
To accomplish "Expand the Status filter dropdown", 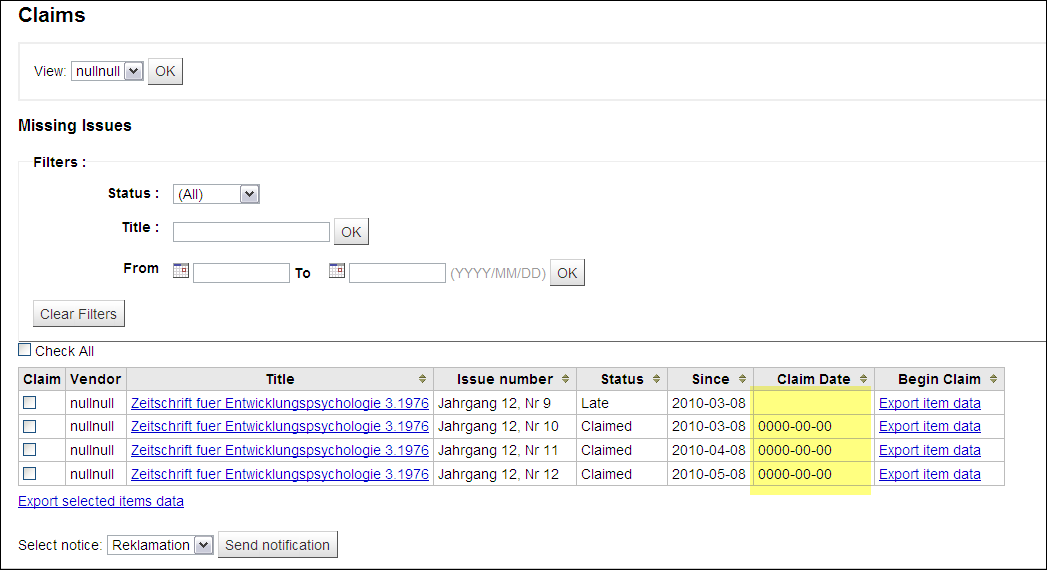I will [216, 194].
